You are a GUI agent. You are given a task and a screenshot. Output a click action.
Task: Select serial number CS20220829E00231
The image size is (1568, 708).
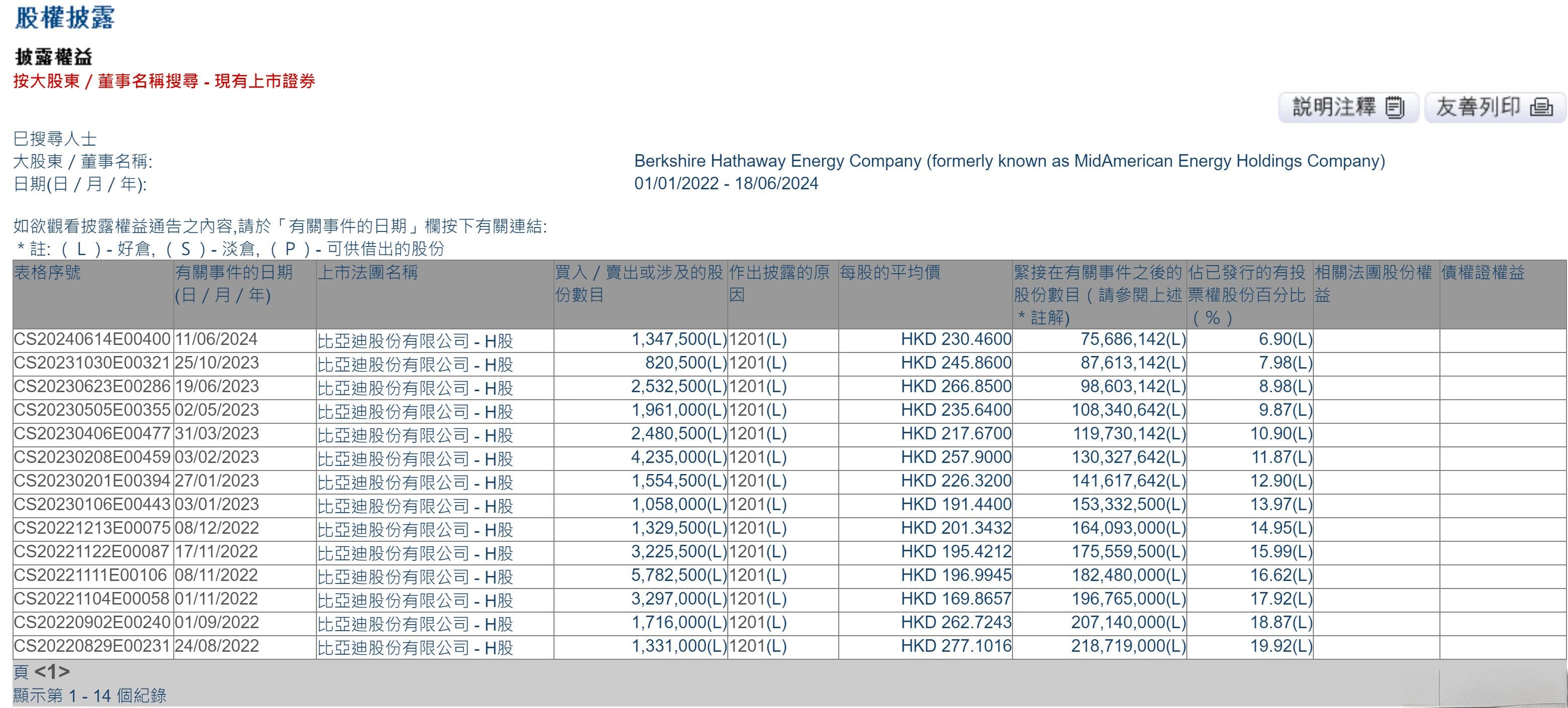pos(92,647)
